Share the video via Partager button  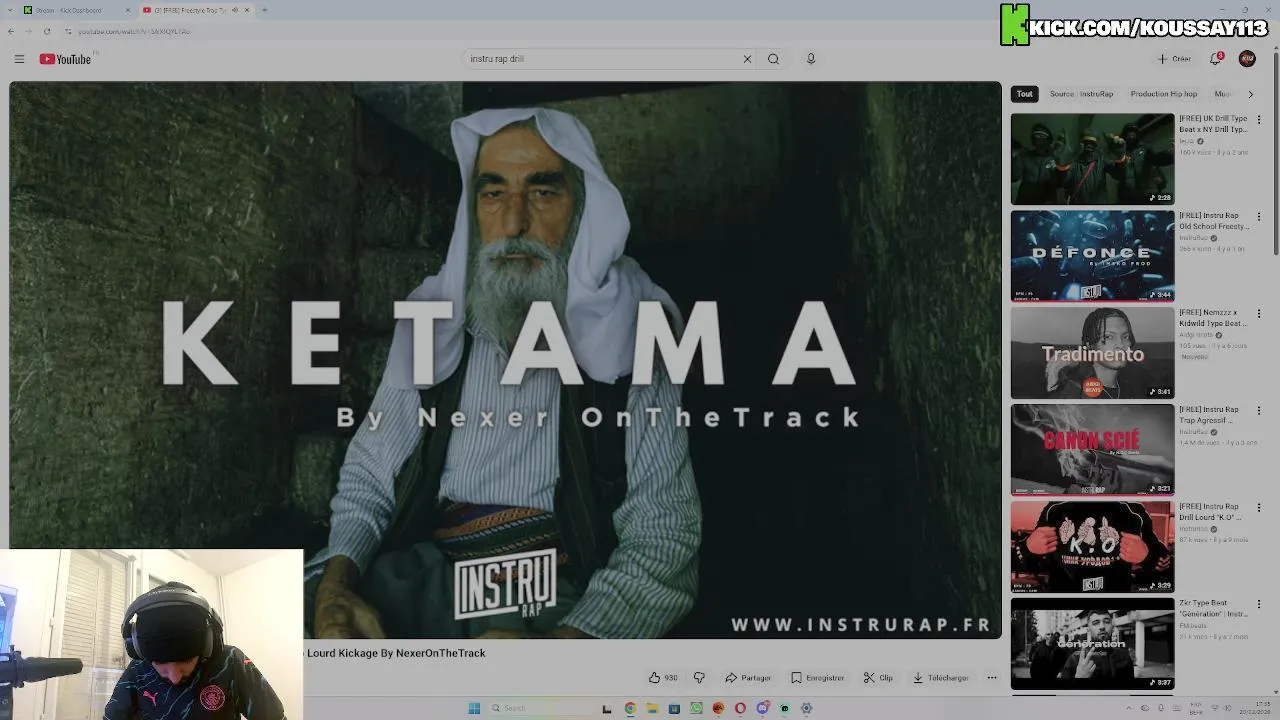(748, 678)
